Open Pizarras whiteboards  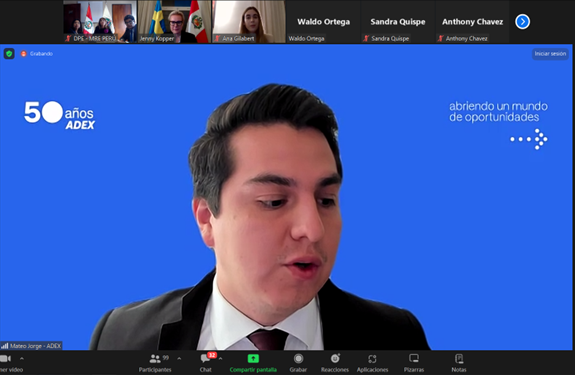[x=414, y=363]
